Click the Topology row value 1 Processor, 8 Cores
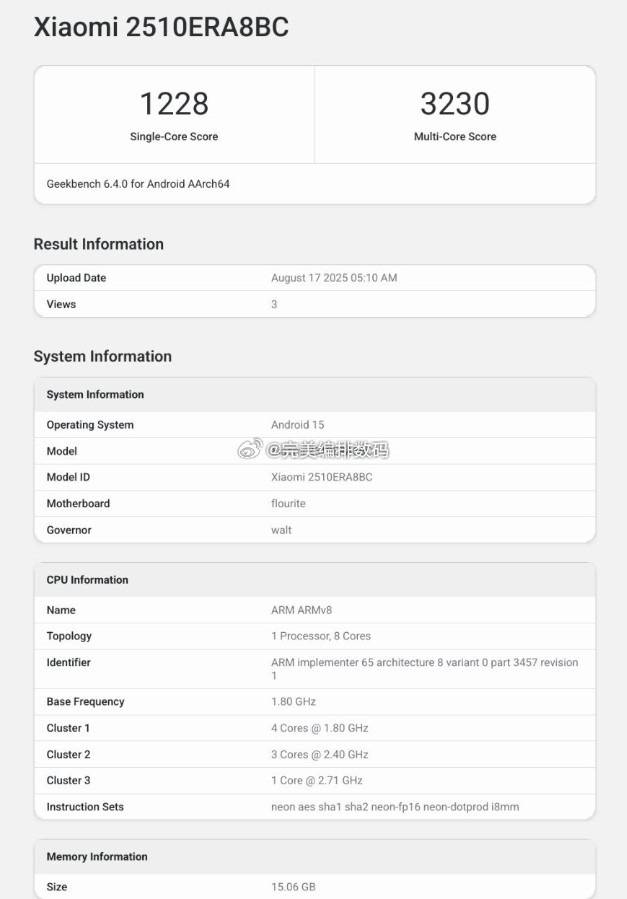Viewport: 627px width, 899px height. [321, 636]
